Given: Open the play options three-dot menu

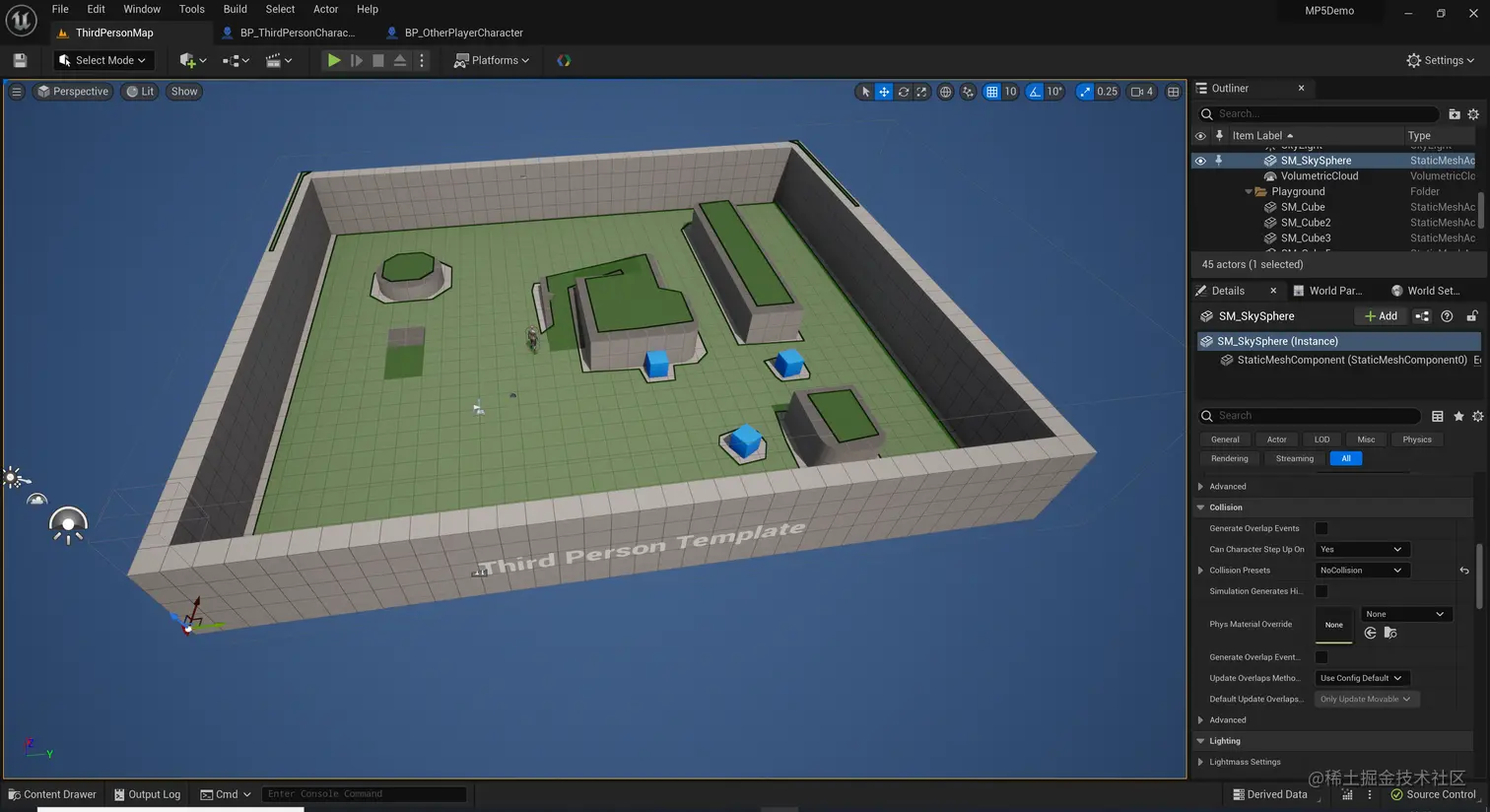Looking at the screenshot, I should (422, 60).
